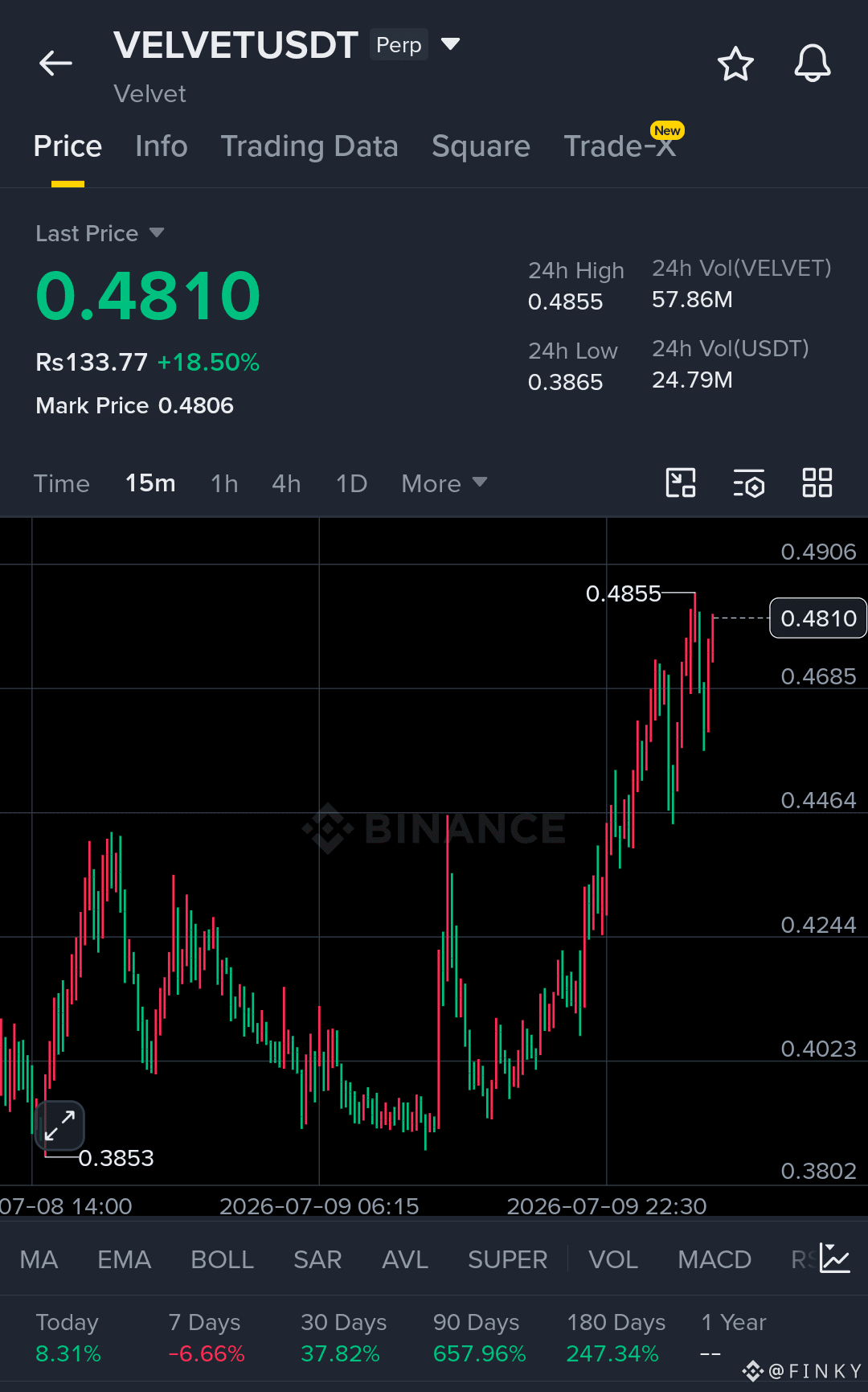Tap the 24h Vol(USDT) 24.79M value
868x1392 pixels.
click(692, 380)
